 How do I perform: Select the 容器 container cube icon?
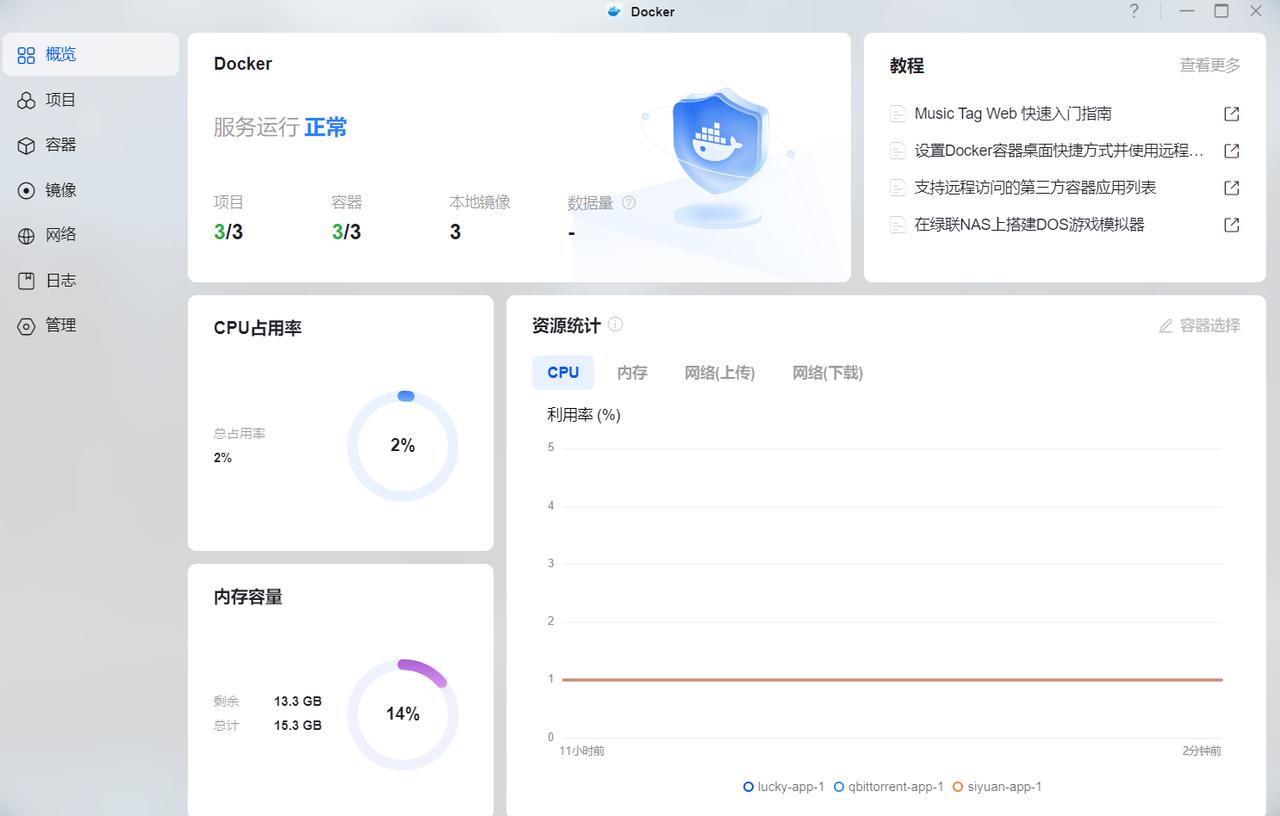(x=26, y=145)
